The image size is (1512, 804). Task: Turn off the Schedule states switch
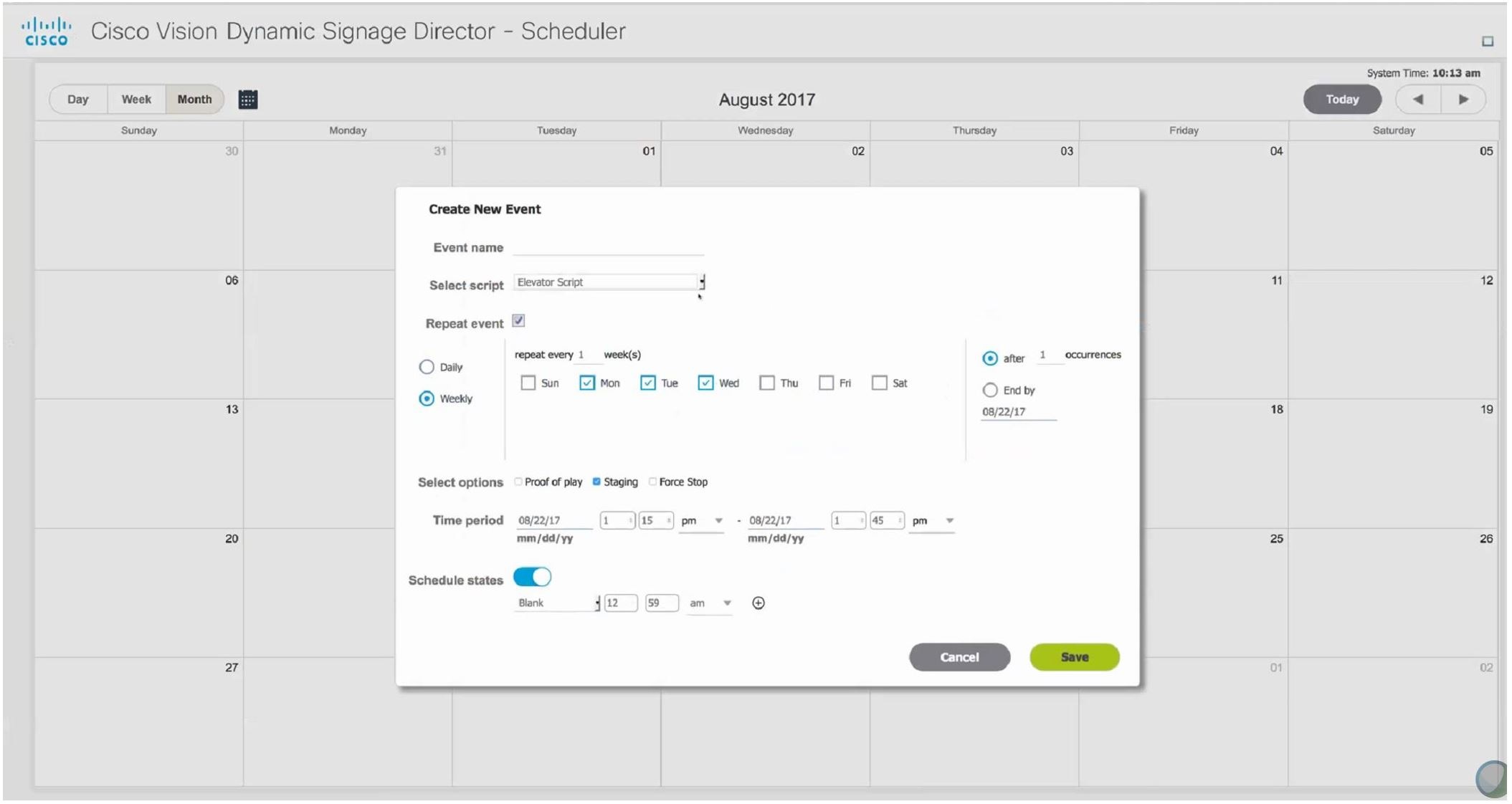tap(533, 577)
